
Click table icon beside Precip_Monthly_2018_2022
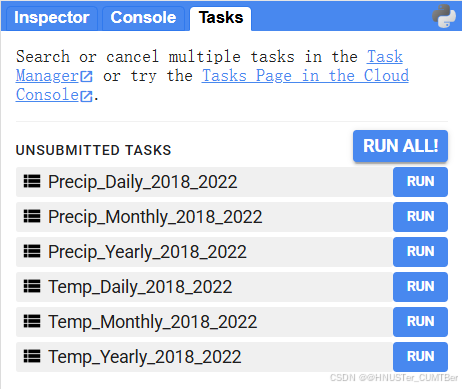(32, 216)
